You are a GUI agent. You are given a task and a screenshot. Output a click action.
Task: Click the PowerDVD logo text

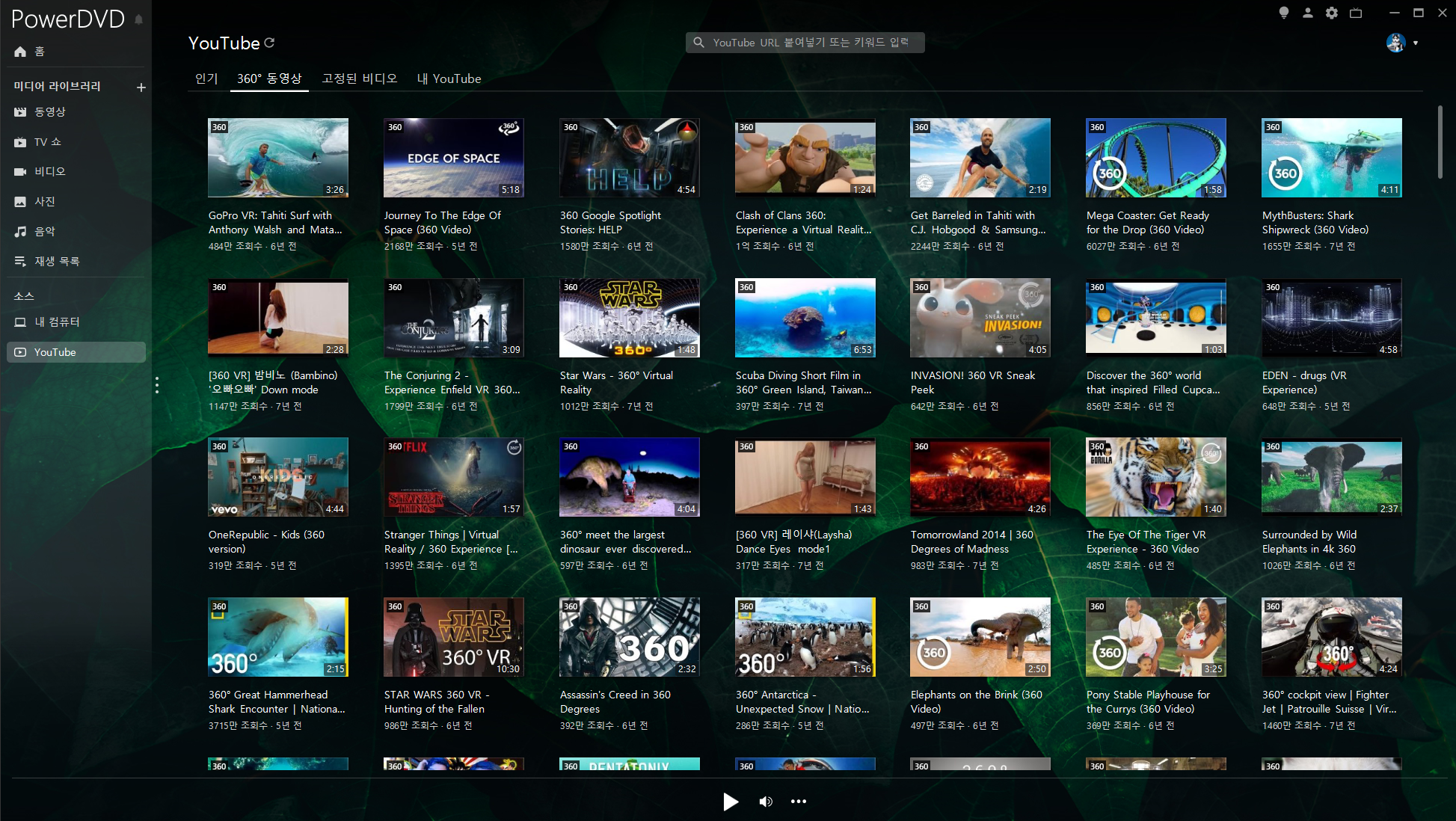(68, 19)
